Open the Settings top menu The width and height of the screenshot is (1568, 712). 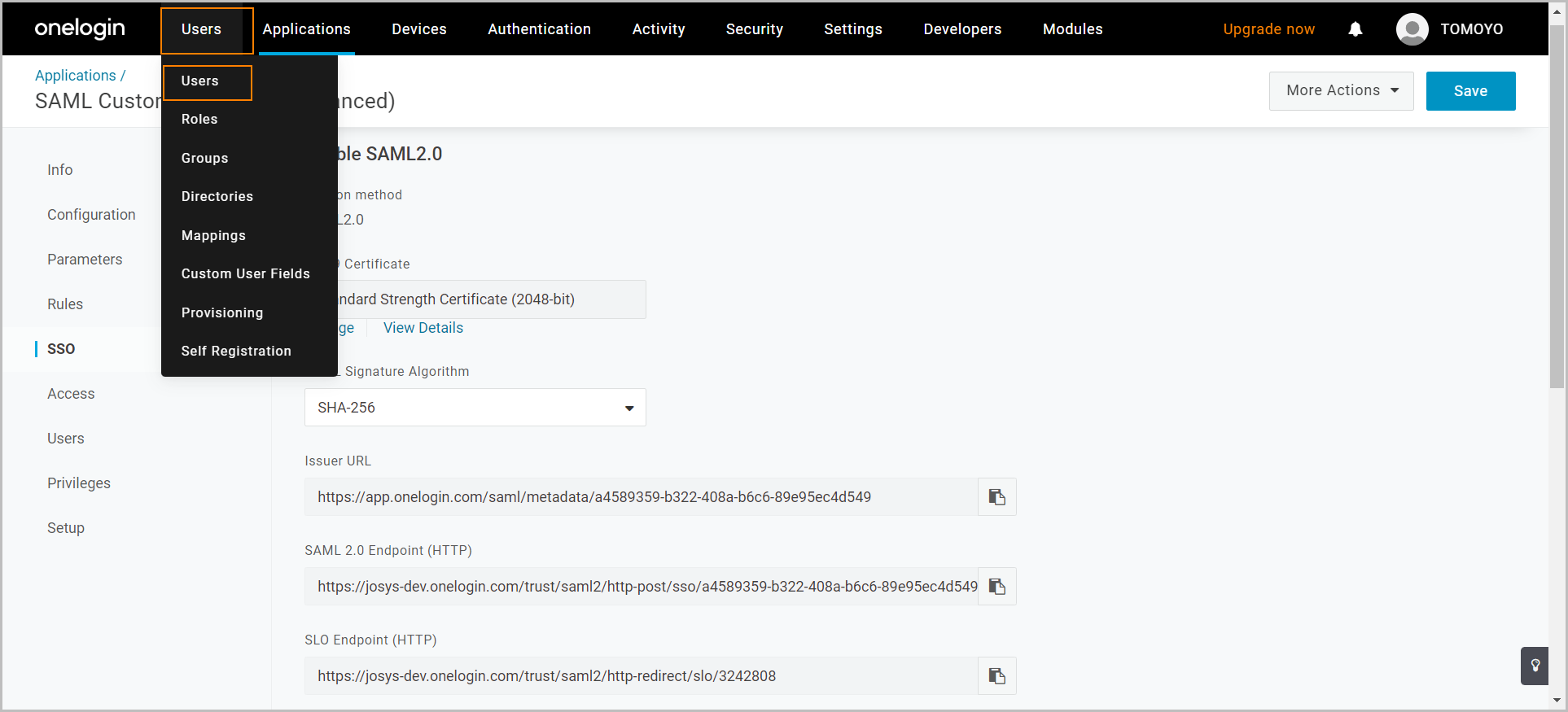[x=853, y=29]
